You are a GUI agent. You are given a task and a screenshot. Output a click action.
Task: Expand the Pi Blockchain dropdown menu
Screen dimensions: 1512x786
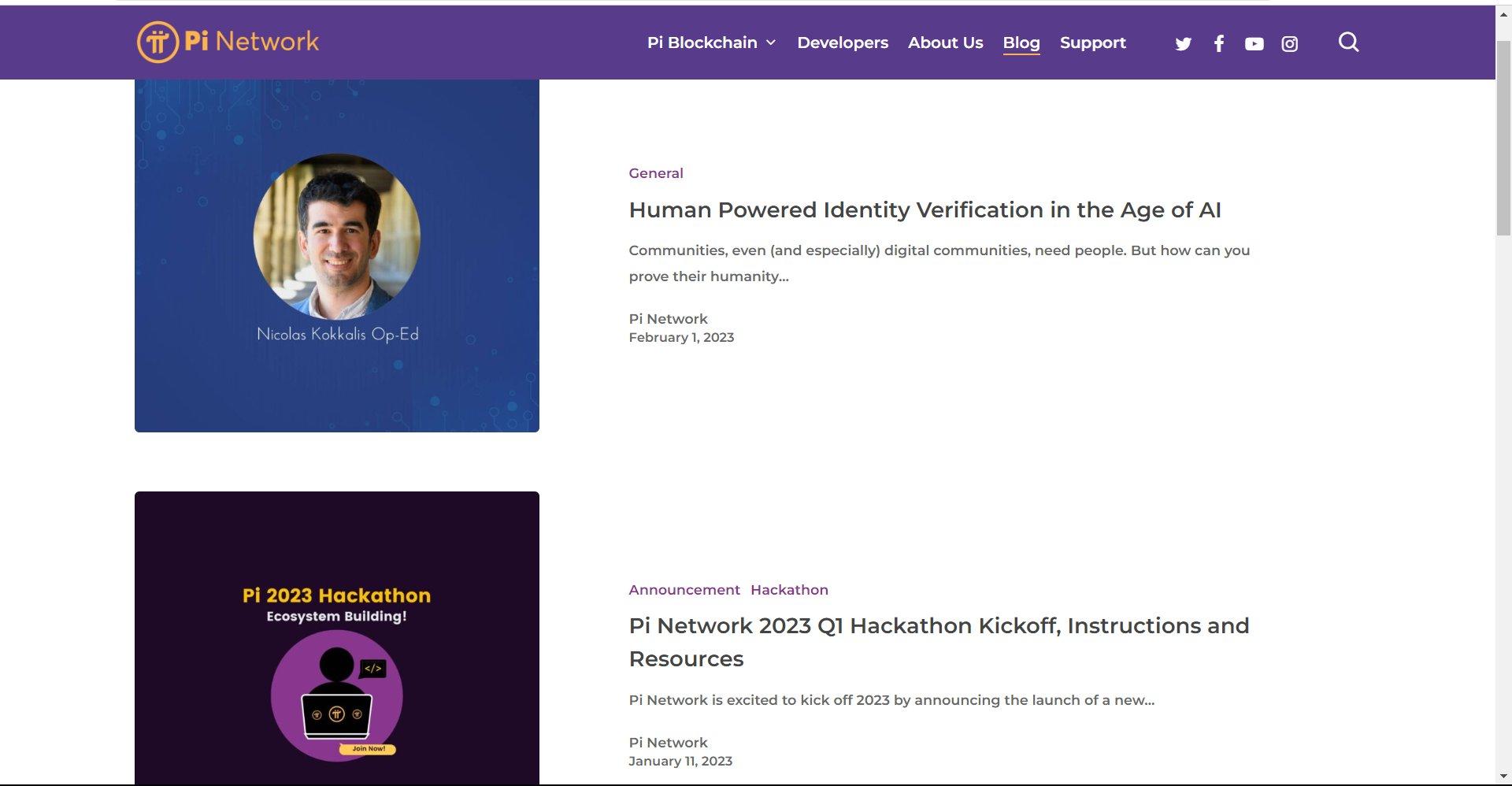(711, 43)
